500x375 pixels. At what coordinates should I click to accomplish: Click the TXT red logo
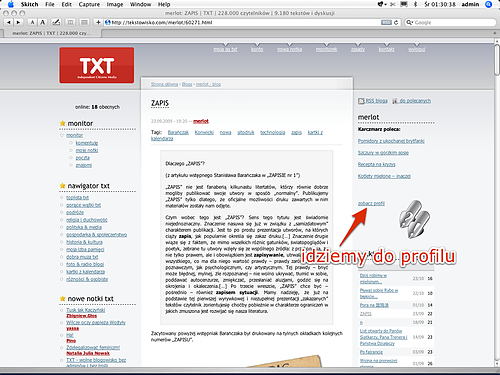(x=97, y=65)
